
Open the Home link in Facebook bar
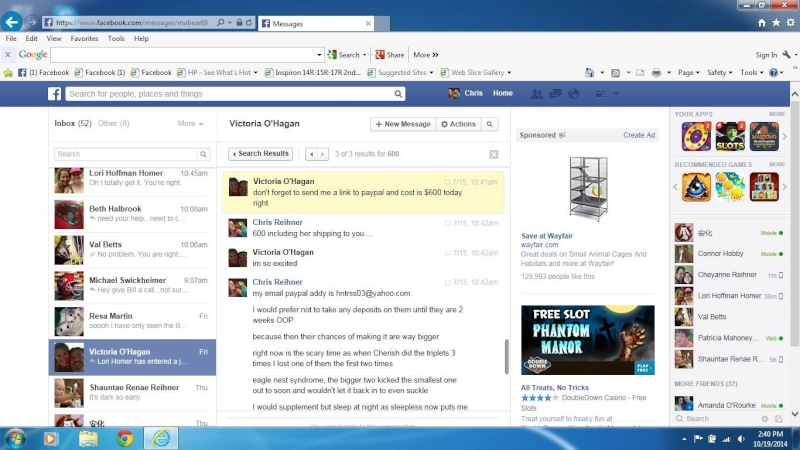pyautogui.click(x=503, y=93)
